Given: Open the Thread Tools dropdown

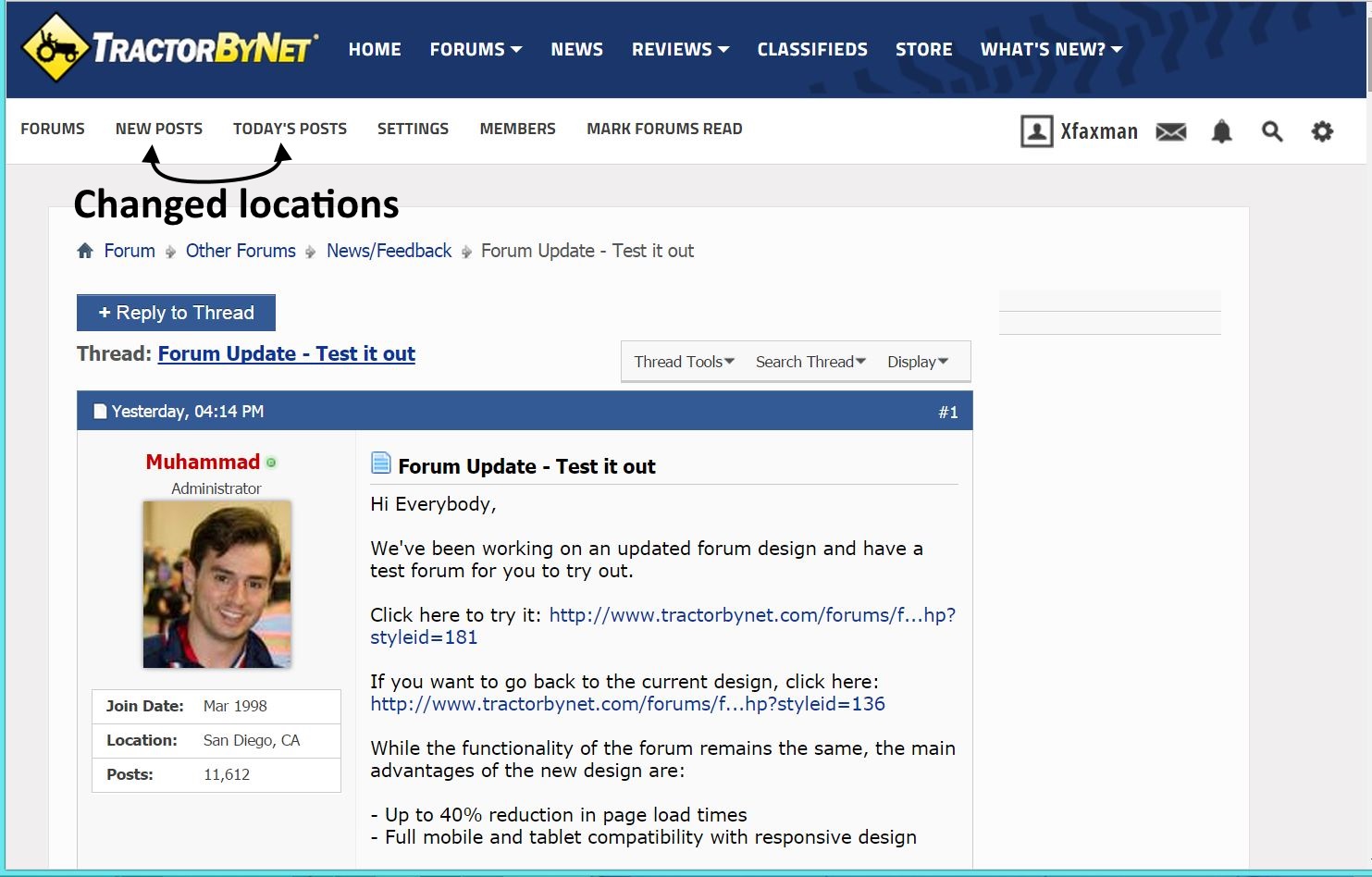Looking at the screenshot, I should click(x=684, y=362).
